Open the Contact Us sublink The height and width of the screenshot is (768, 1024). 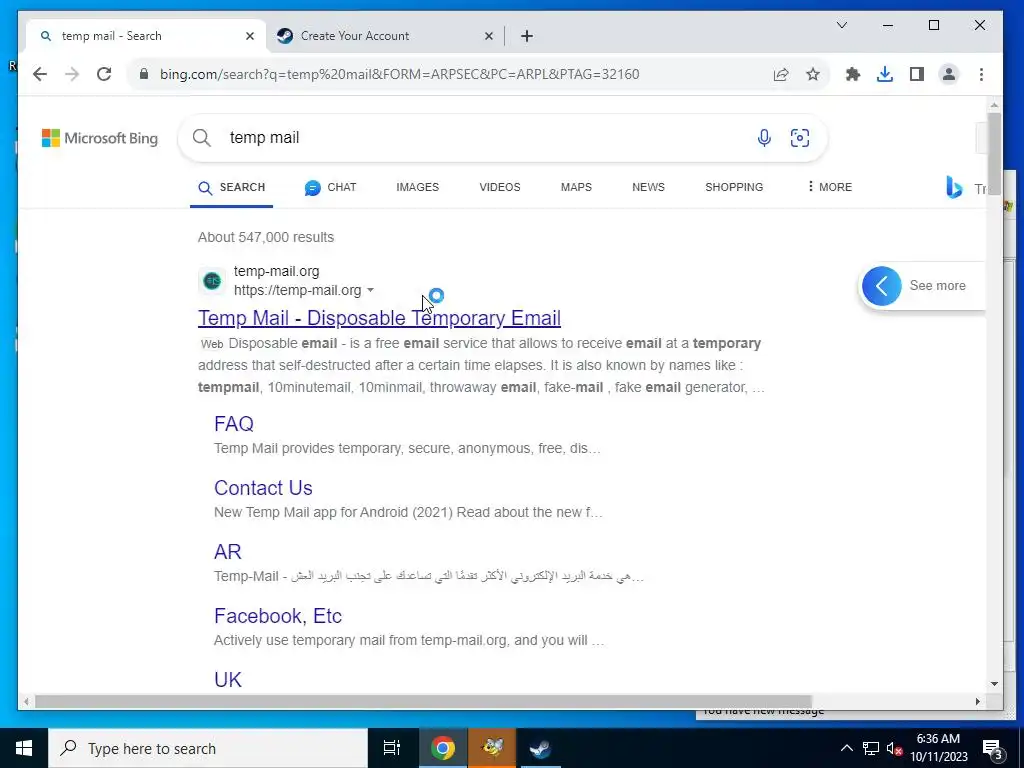point(263,488)
